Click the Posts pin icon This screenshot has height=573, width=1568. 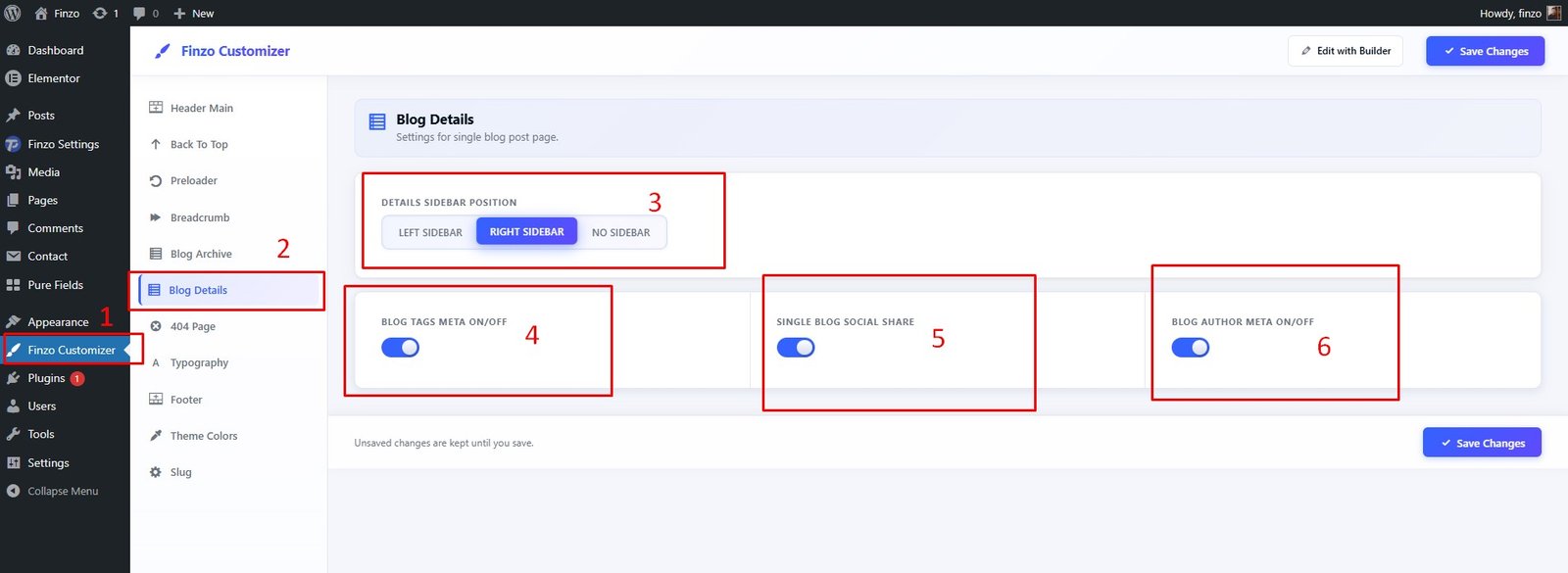click(x=13, y=116)
